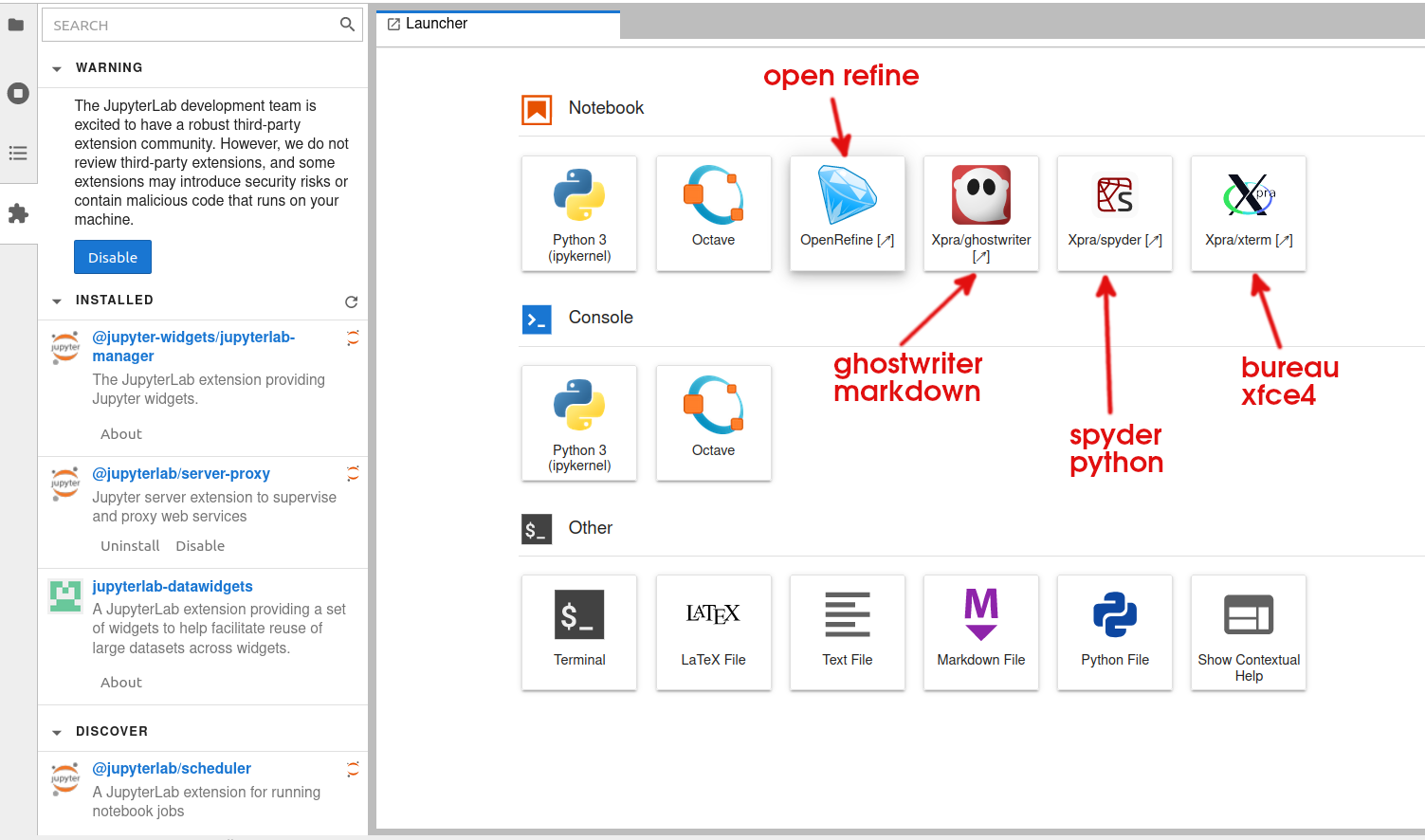Image resolution: width=1425 pixels, height=840 pixels.
Task: Click the blue Disable button
Action: [x=113, y=257]
